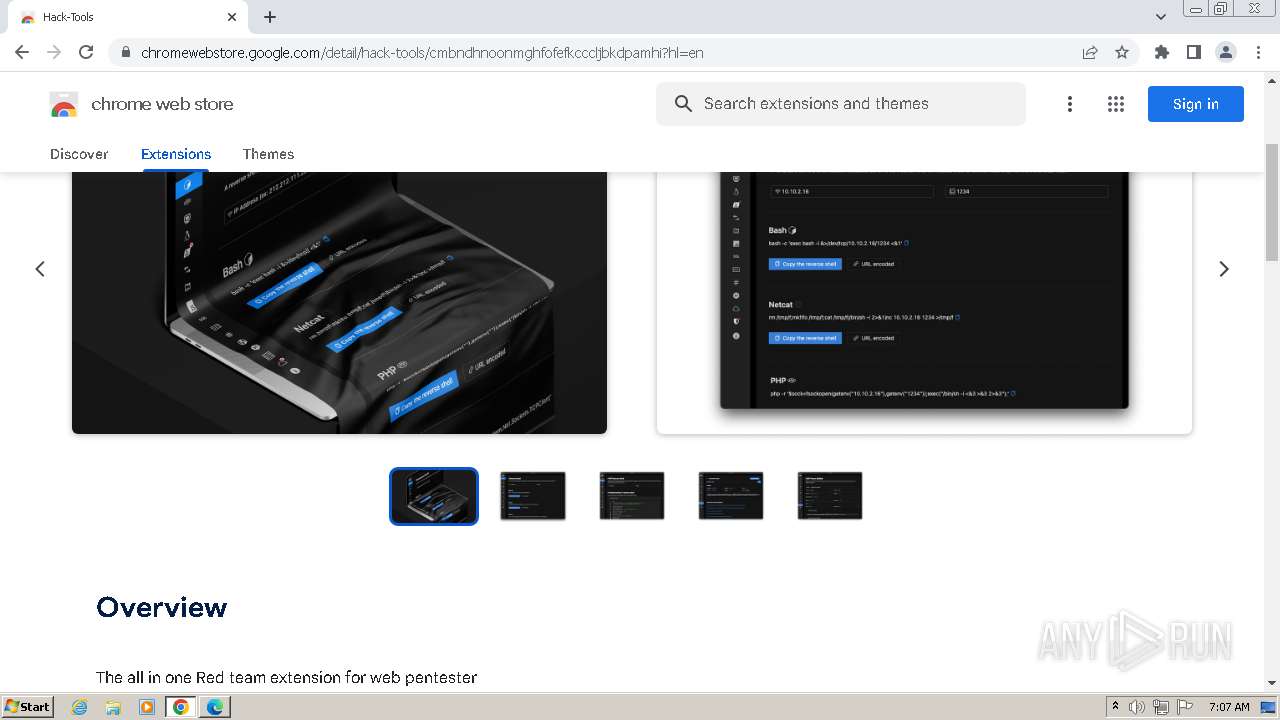Image resolution: width=1280 pixels, height=720 pixels.
Task: Open Chrome three-dot menu
Action: pos(1258,52)
